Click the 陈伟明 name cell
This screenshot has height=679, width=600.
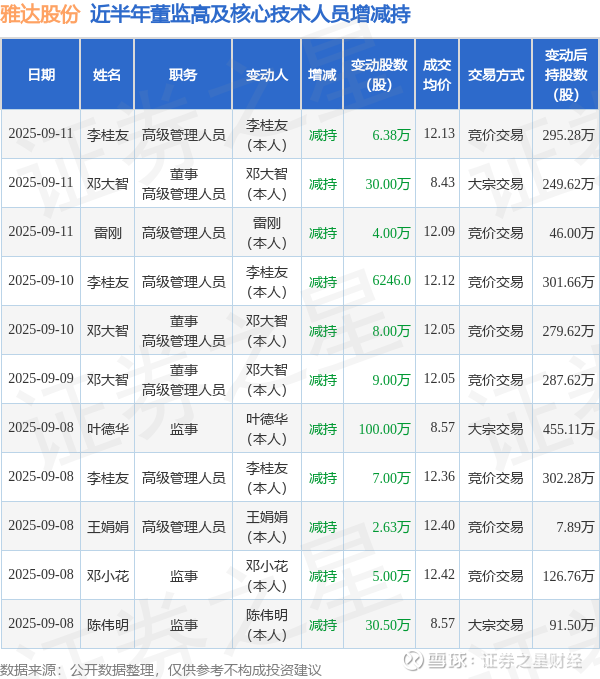pos(107,624)
